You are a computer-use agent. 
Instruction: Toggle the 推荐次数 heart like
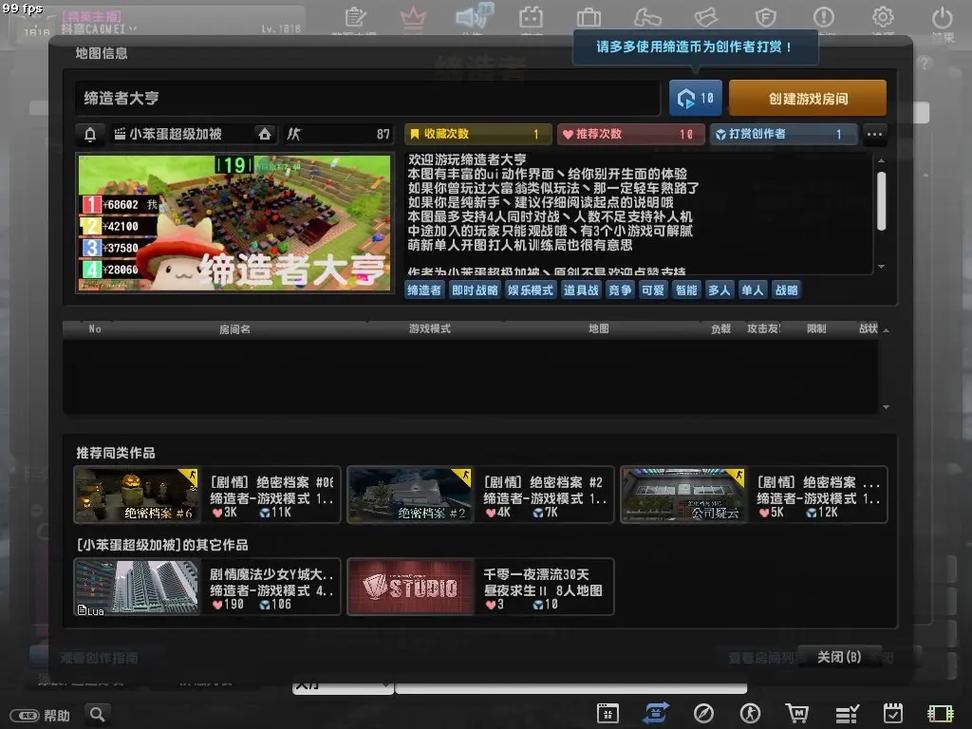tap(630, 134)
